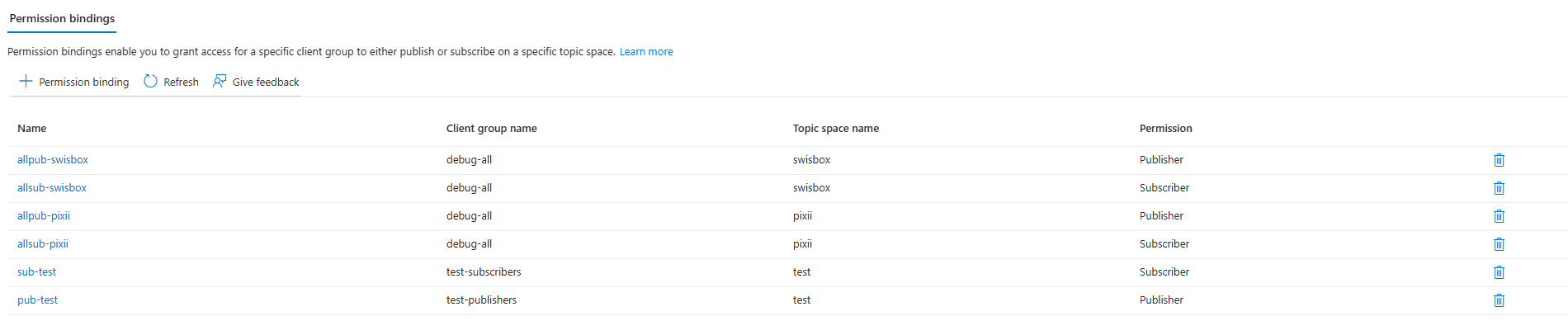Open the allsub-pixii binding
Viewport: 1568px width, 335px height.
pyautogui.click(x=43, y=243)
